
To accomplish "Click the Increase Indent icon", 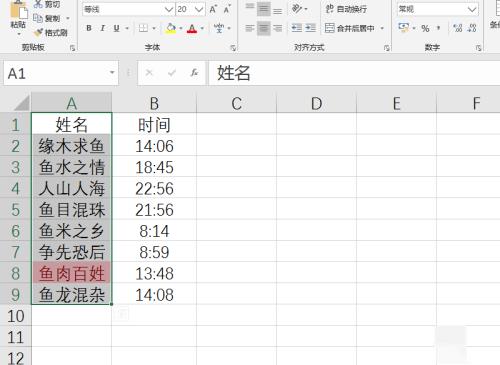I will (310, 28).
